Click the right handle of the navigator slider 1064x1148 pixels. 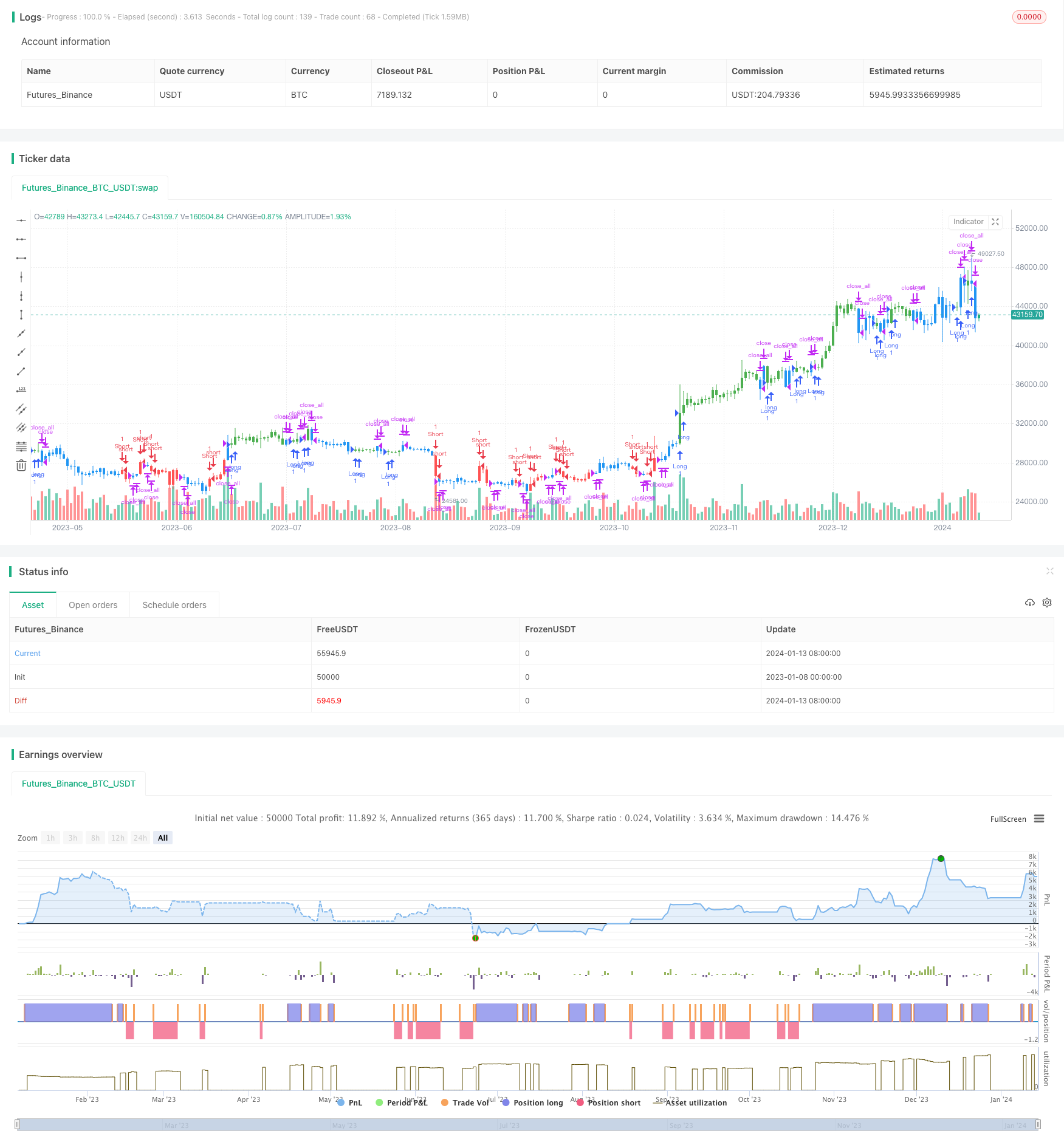pos(1038,1124)
